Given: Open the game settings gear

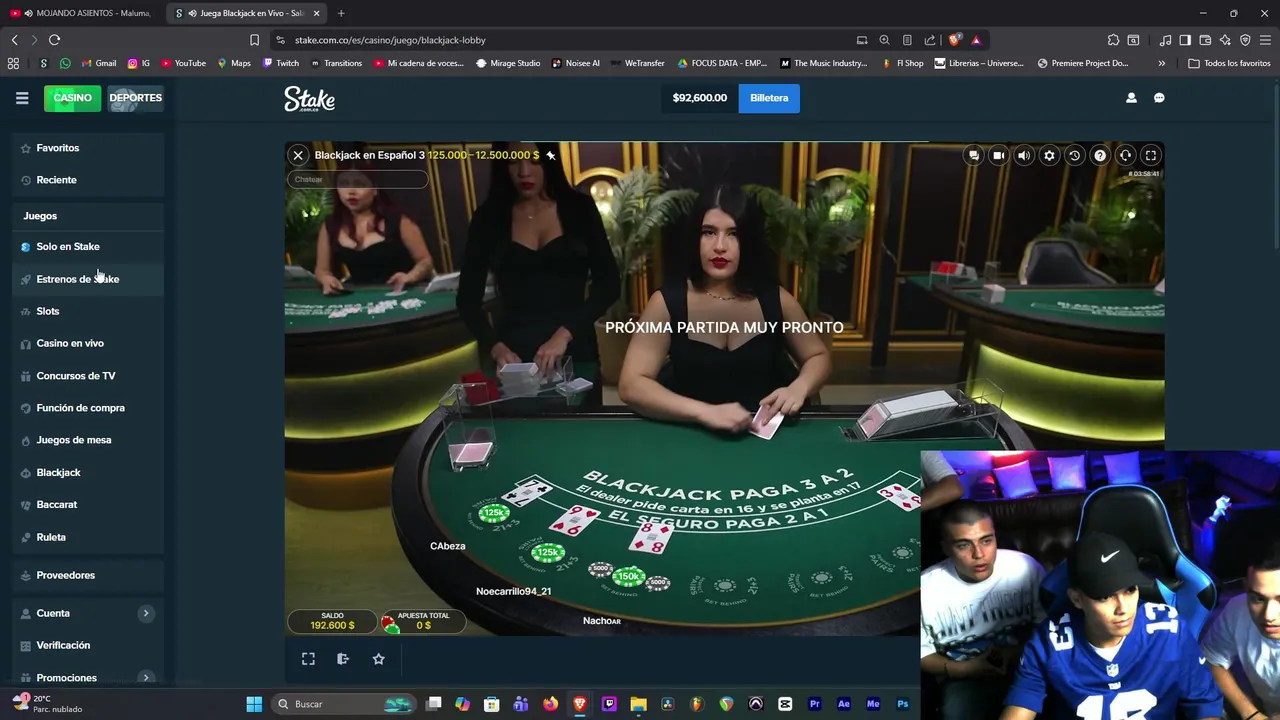Looking at the screenshot, I should pos(1049,155).
